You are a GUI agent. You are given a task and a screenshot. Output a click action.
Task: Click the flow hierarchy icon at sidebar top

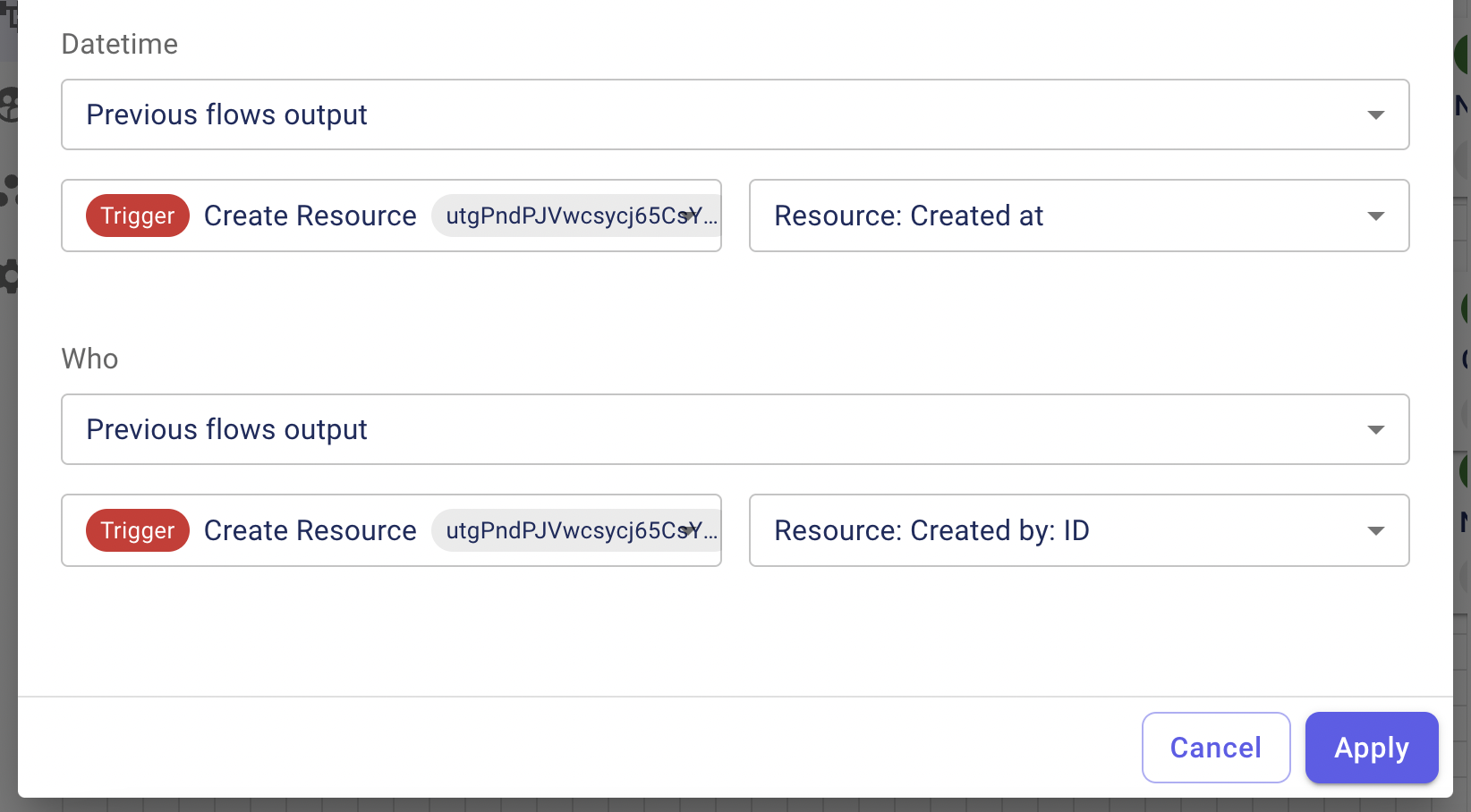click(x=9, y=14)
